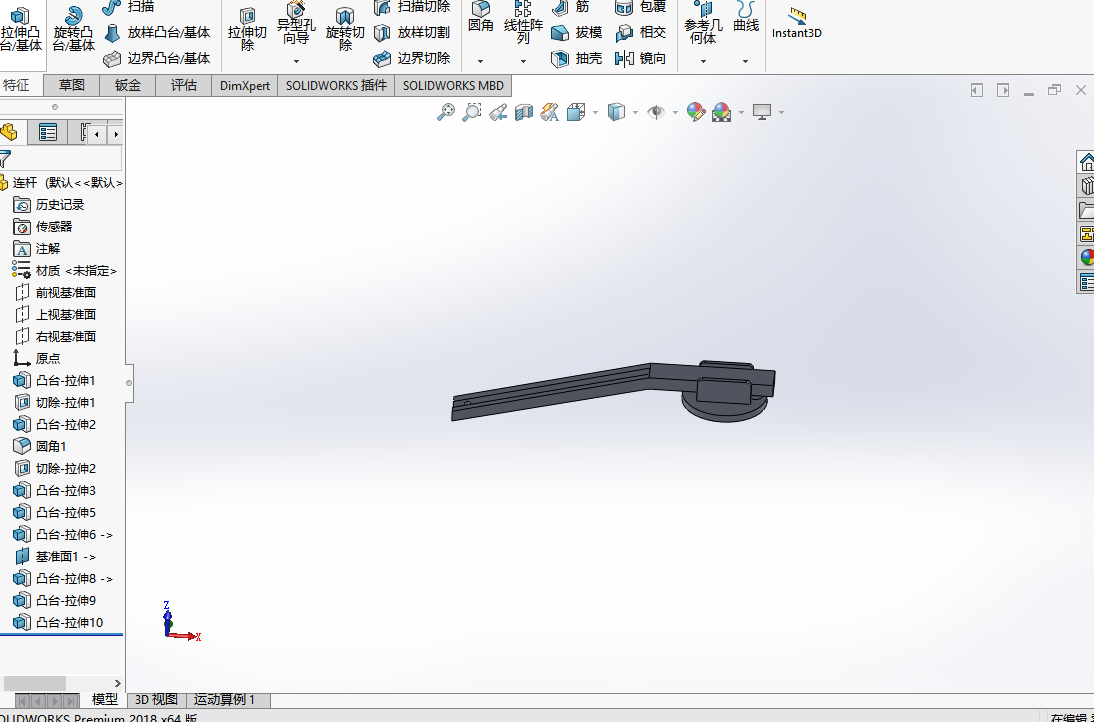
Task: Switch to the 评估 tab
Action: click(183, 86)
